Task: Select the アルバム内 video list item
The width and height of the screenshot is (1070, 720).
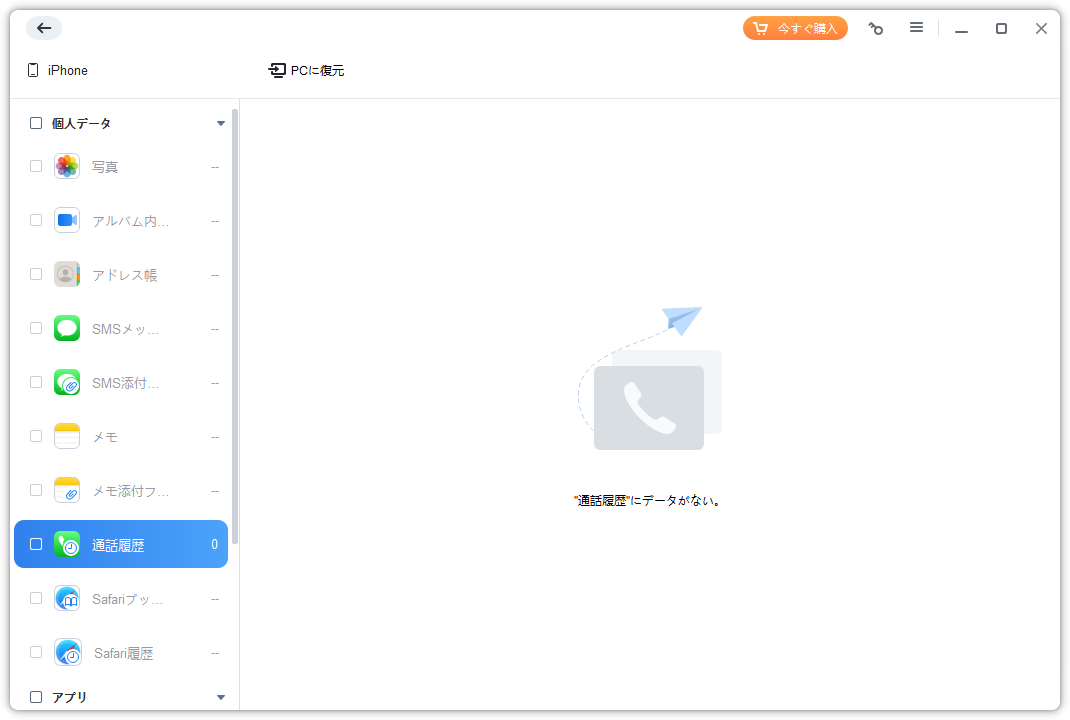Action: pos(130,221)
